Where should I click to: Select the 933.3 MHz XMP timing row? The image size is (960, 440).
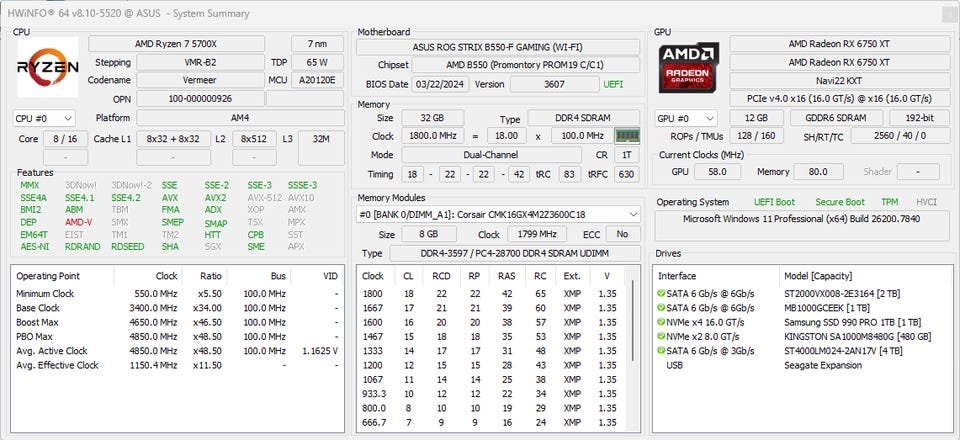[492, 393]
